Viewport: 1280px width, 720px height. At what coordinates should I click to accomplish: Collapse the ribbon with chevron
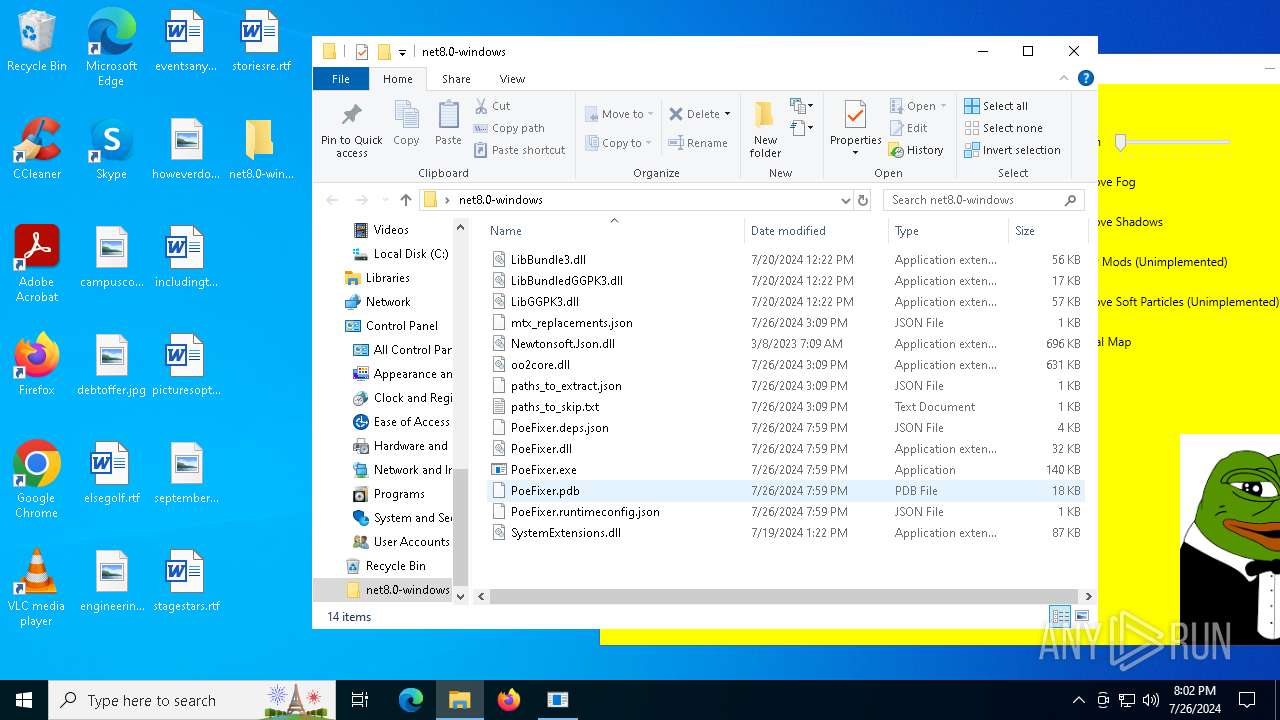tap(1064, 78)
